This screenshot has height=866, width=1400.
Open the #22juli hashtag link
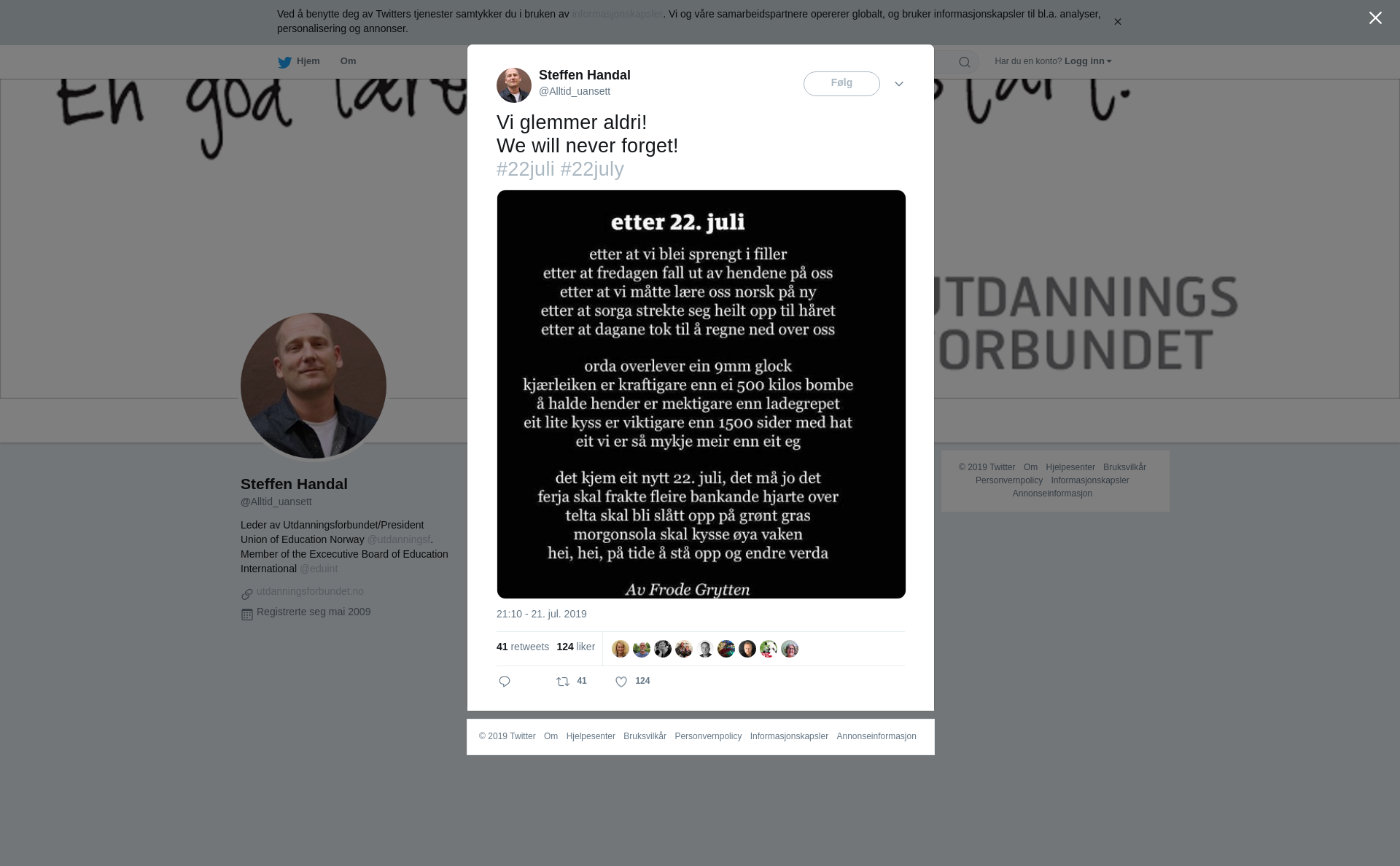[x=526, y=169]
